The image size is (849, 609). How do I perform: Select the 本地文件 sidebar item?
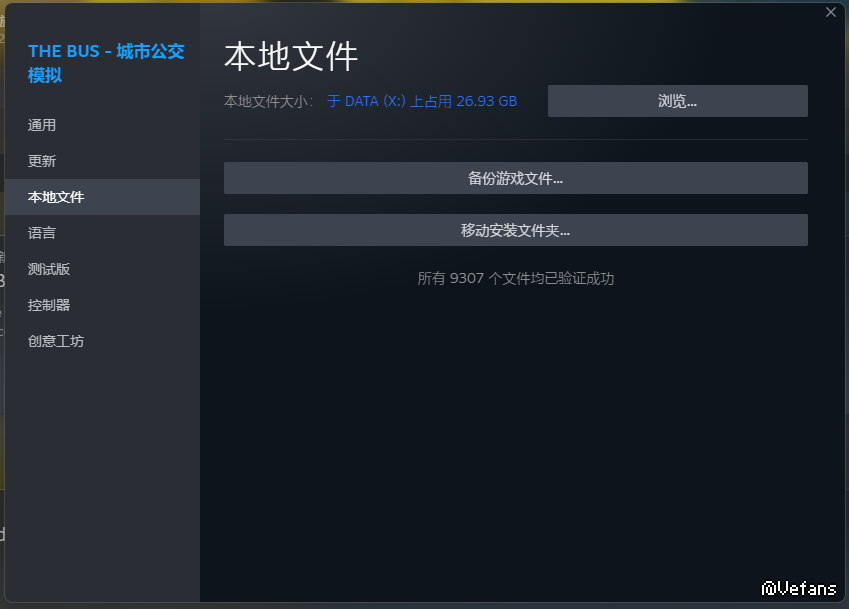[x=56, y=197]
